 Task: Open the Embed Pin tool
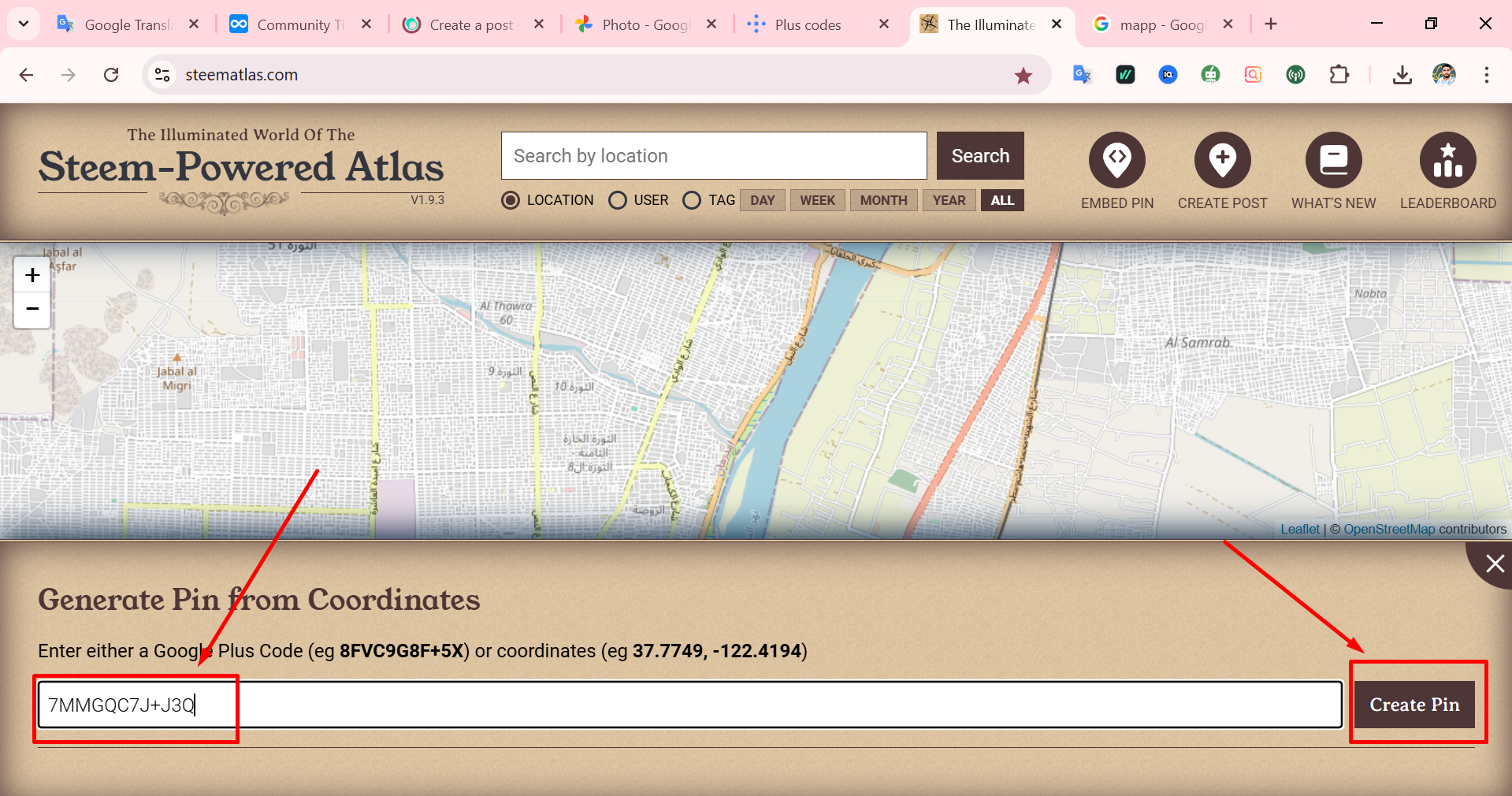point(1116,160)
